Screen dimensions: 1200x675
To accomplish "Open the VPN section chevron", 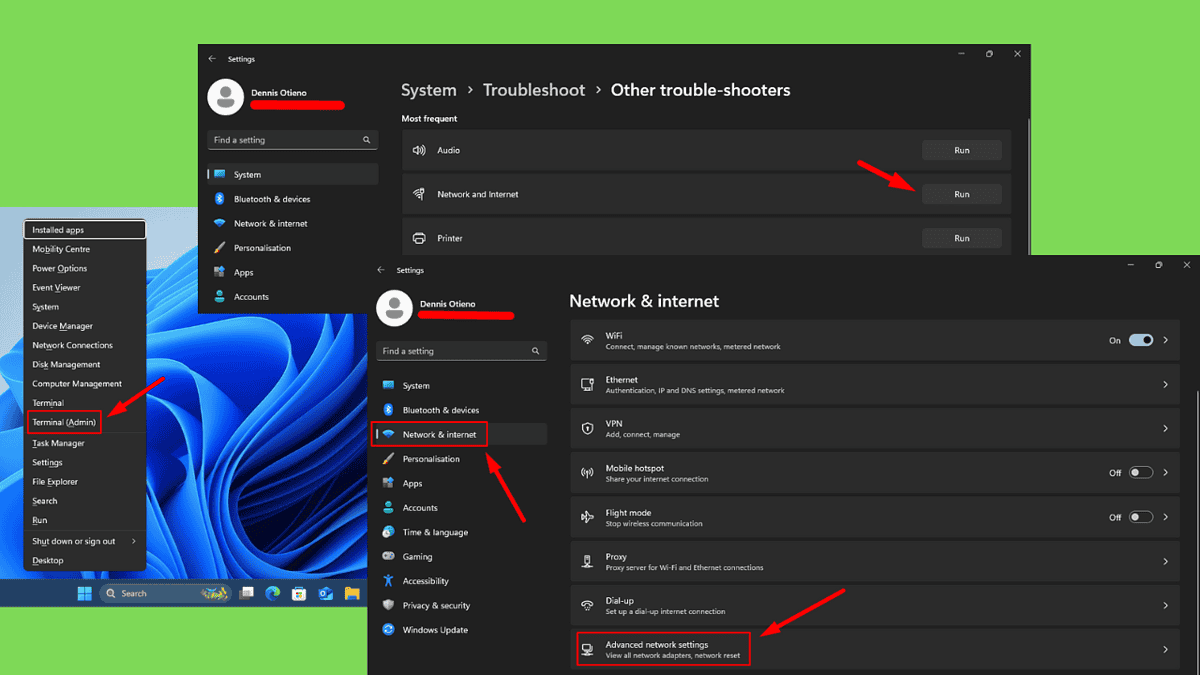I will point(1165,428).
